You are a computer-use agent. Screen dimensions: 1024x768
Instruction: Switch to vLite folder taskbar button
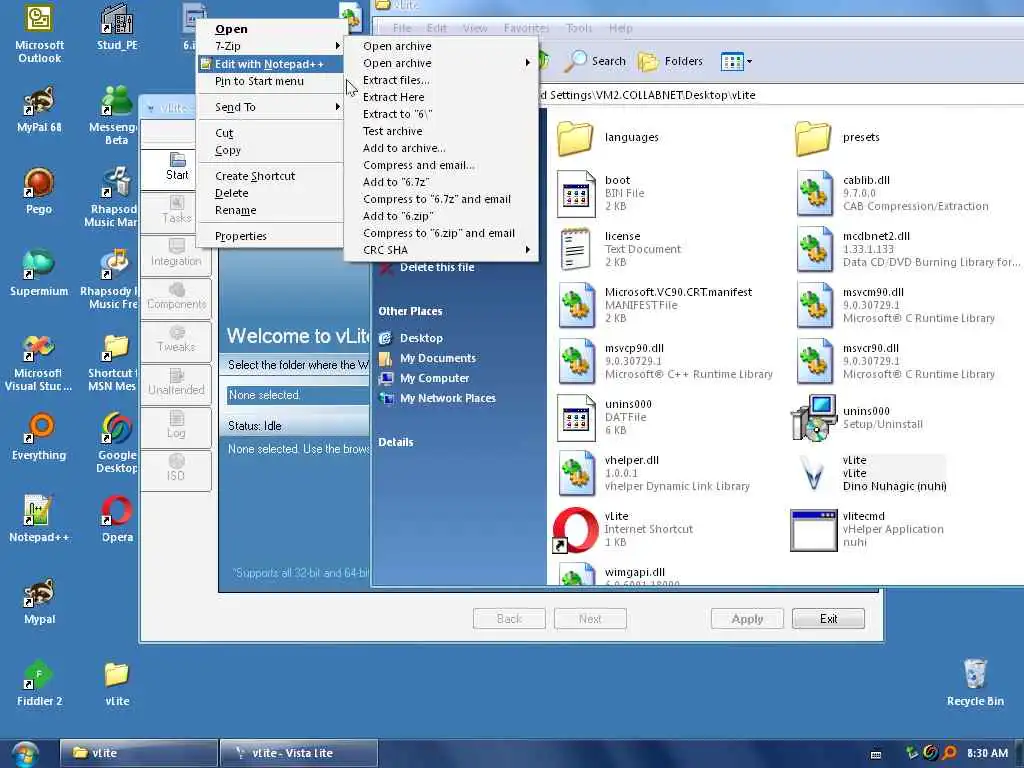(x=138, y=753)
